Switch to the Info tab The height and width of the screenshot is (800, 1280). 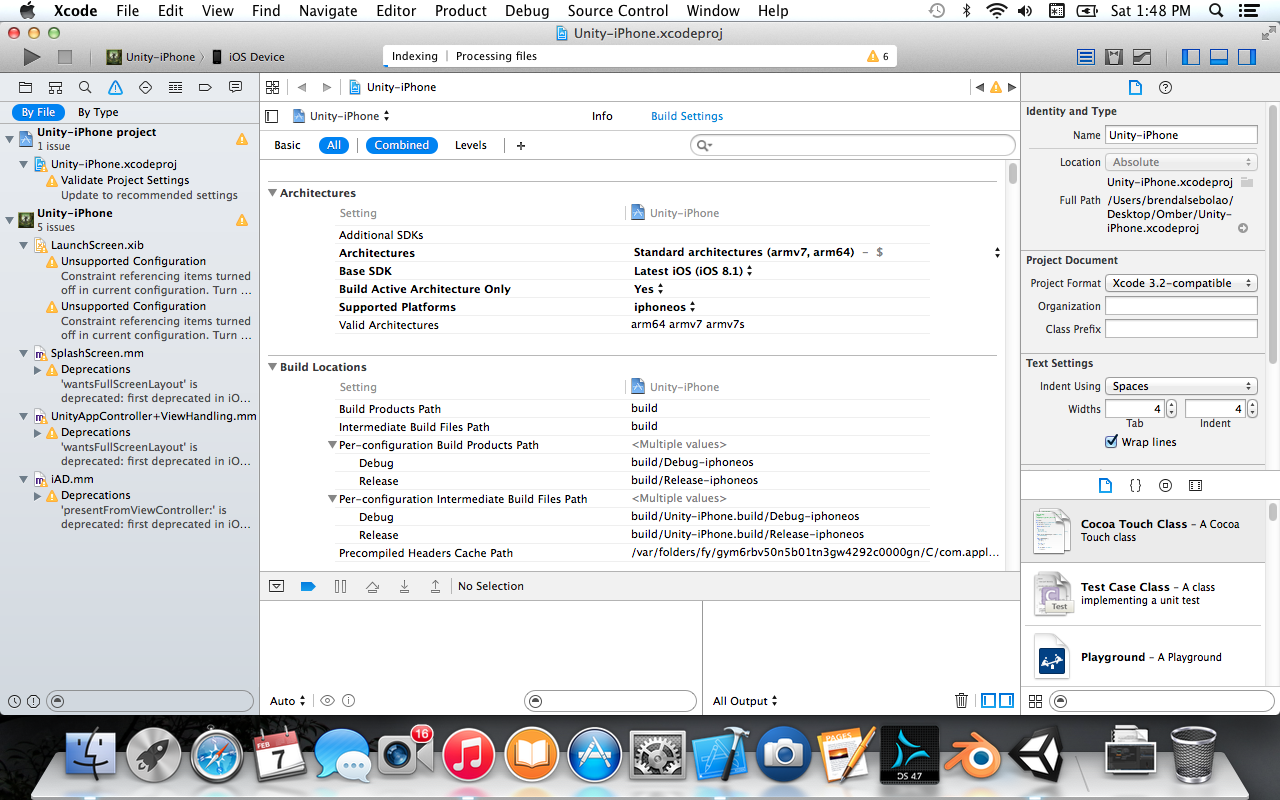pyautogui.click(x=602, y=116)
